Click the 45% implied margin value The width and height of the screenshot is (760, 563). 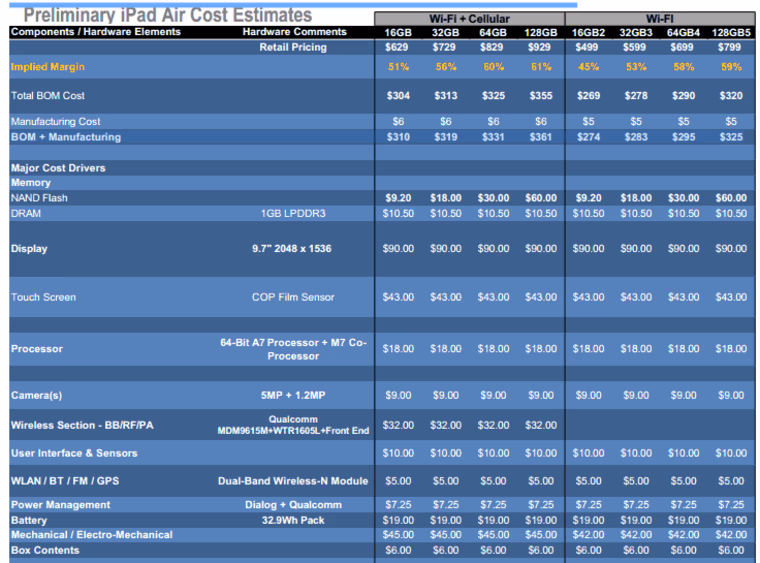[588, 67]
